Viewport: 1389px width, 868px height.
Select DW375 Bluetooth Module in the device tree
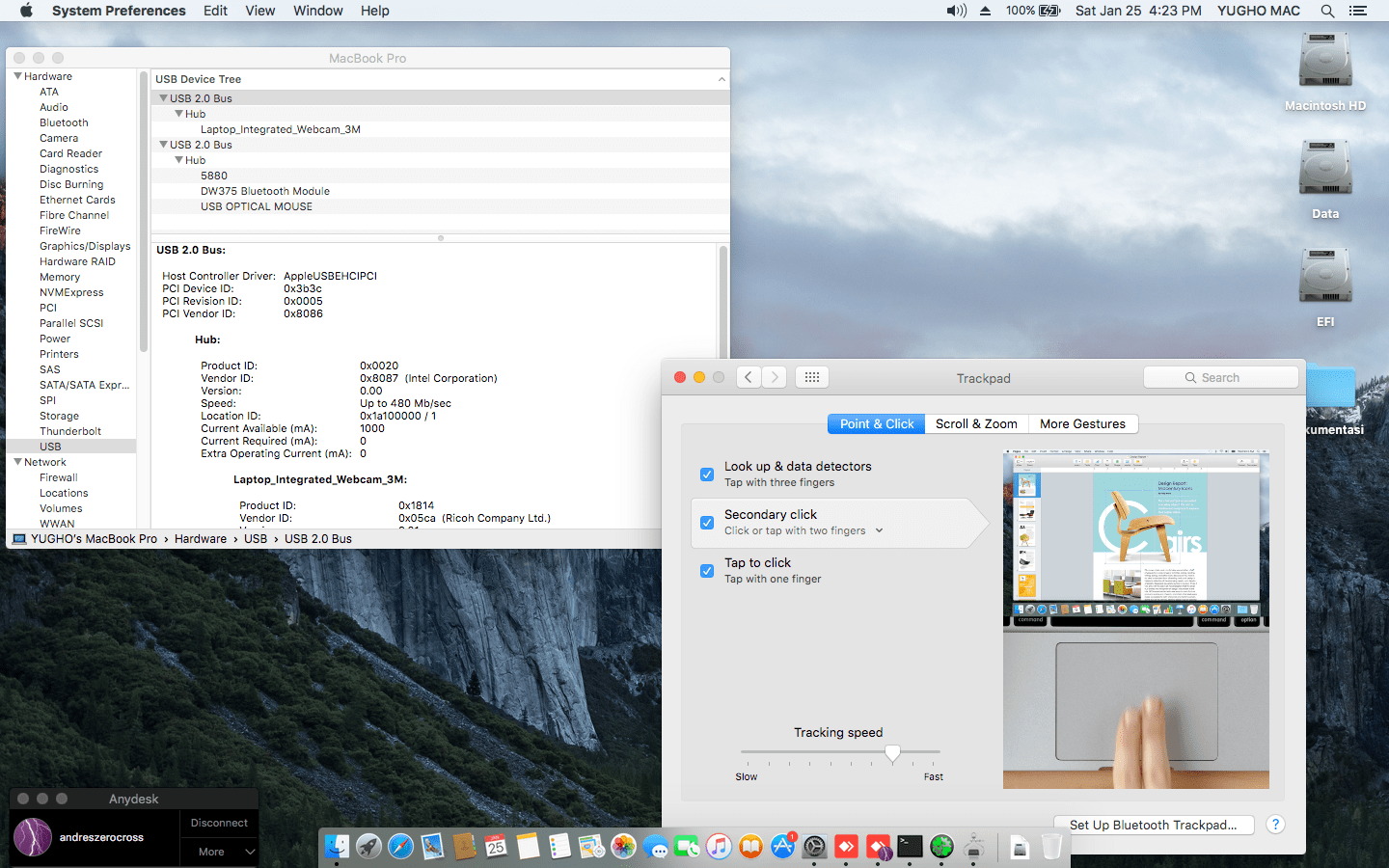click(x=265, y=191)
